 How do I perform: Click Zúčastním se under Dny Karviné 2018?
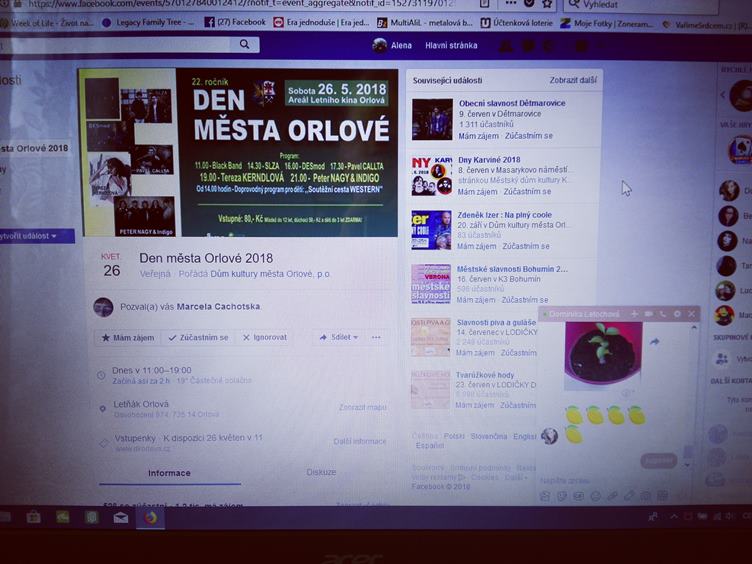pos(527,191)
